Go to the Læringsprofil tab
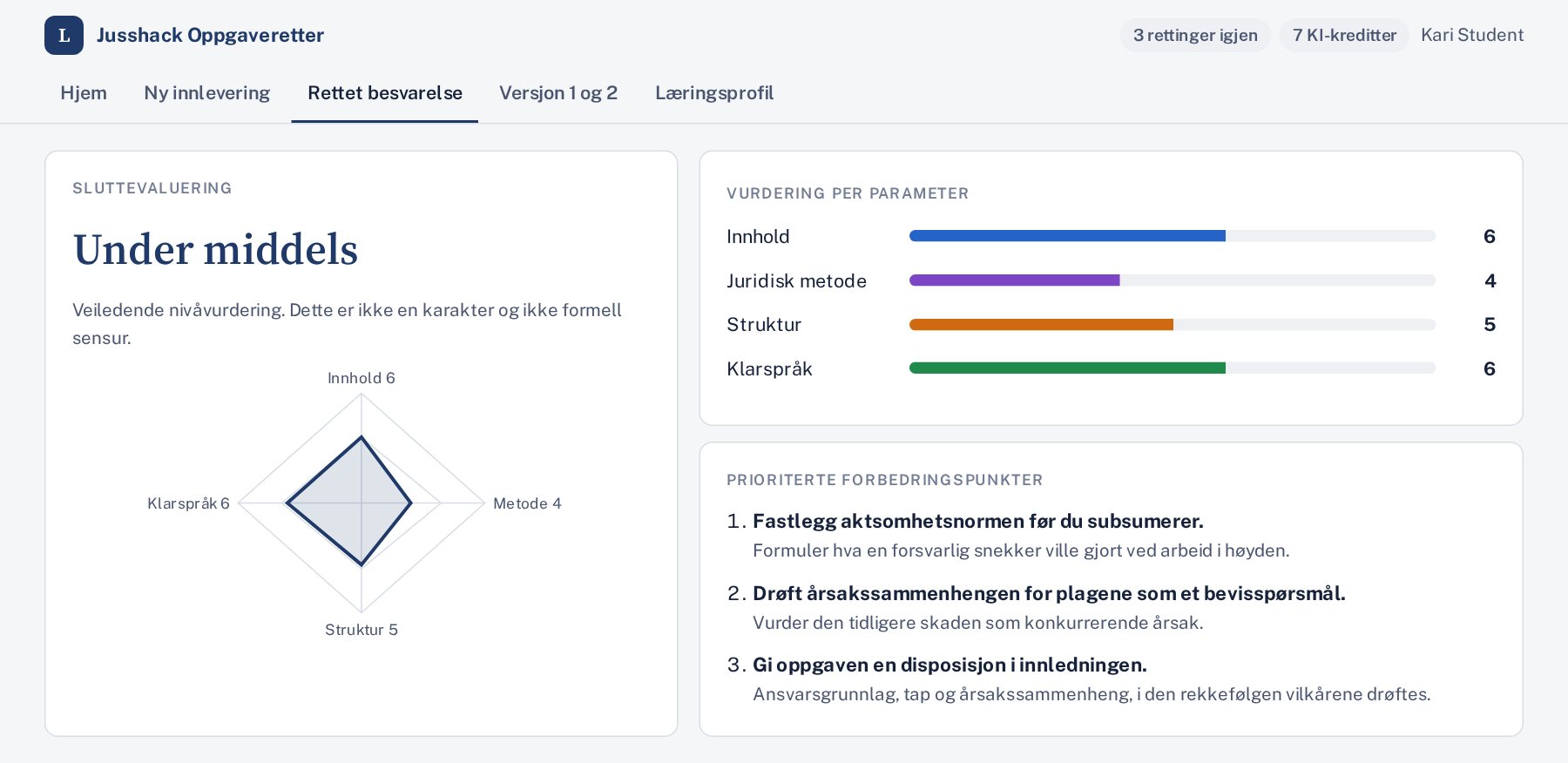The width and height of the screenshot is (1568, 763). point(714,93)
